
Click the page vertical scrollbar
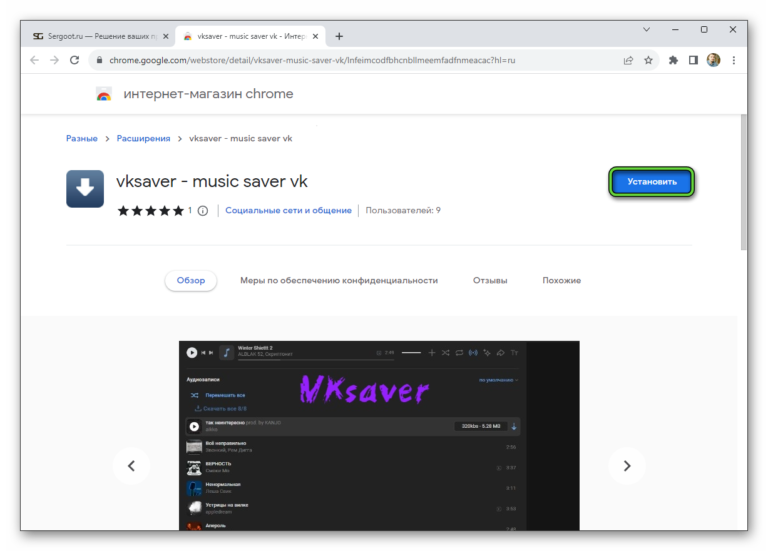(744, 182)
